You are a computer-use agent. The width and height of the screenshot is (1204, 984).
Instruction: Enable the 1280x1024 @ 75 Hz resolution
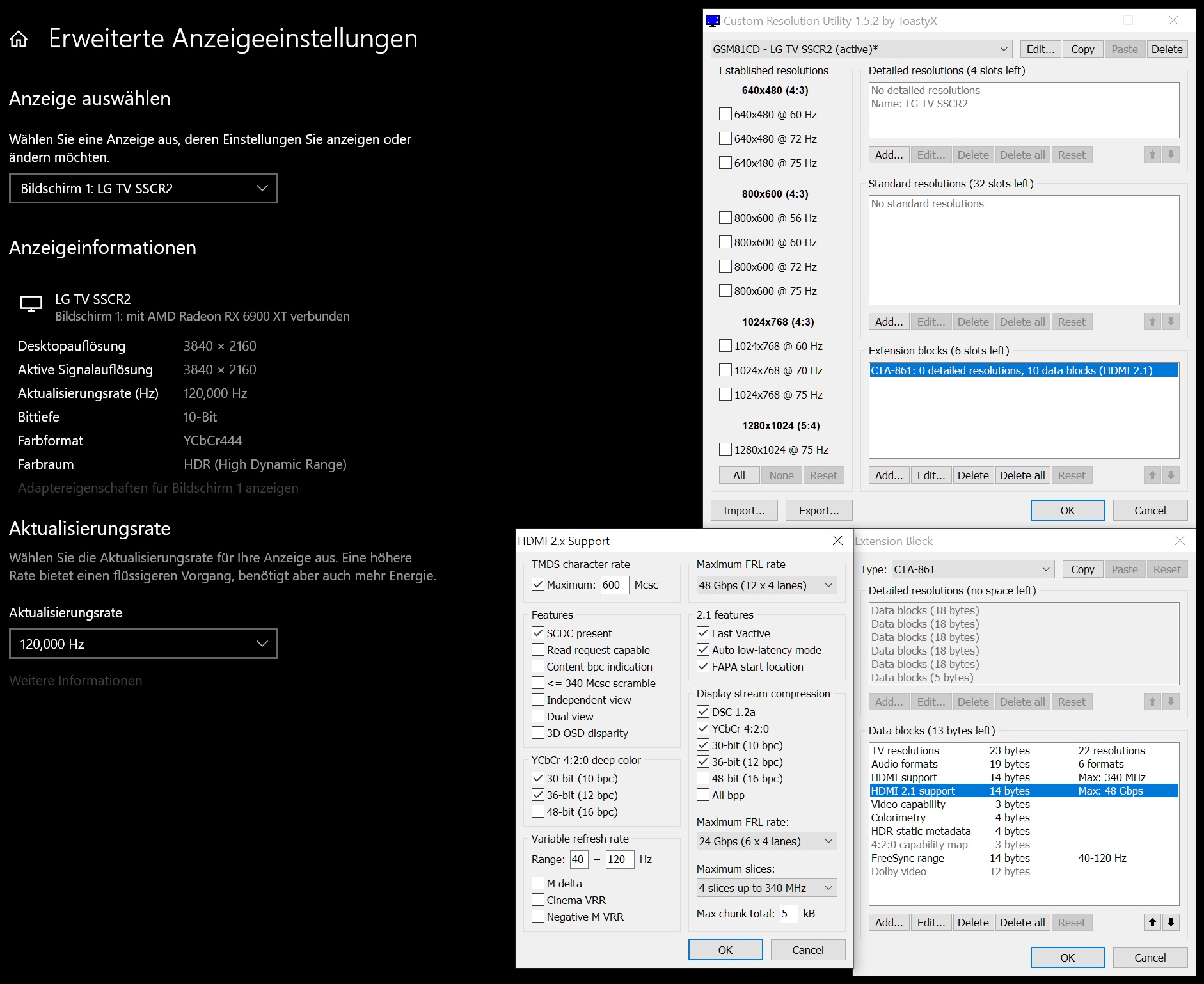725,449
